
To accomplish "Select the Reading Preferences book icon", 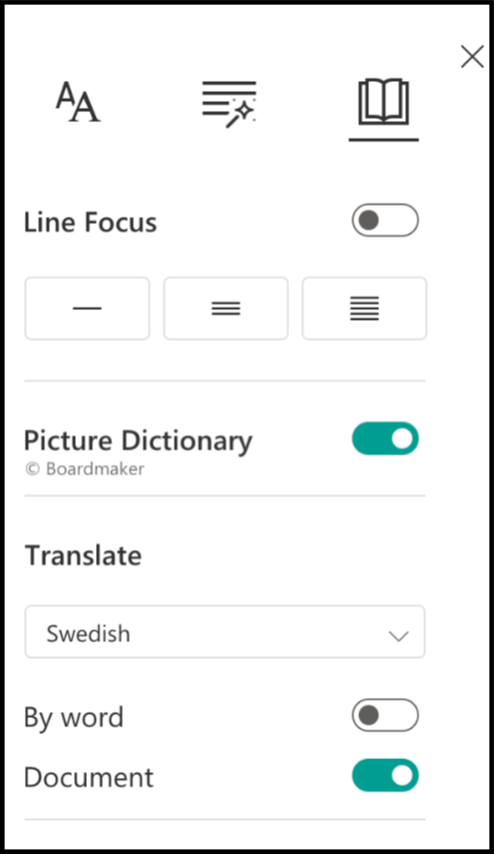I will coord(383,102).
